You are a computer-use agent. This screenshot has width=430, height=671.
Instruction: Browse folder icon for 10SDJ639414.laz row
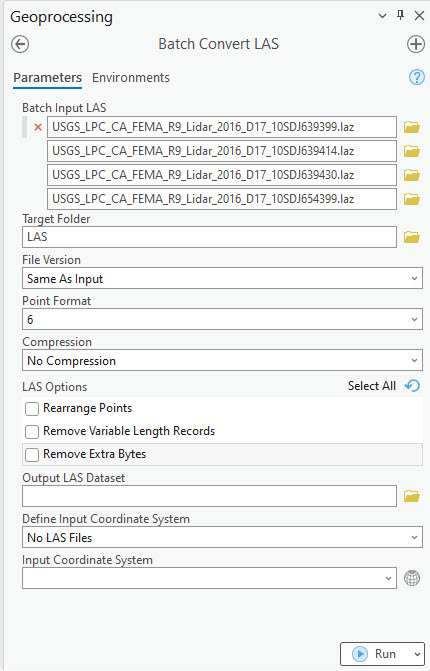click(412, 151)
